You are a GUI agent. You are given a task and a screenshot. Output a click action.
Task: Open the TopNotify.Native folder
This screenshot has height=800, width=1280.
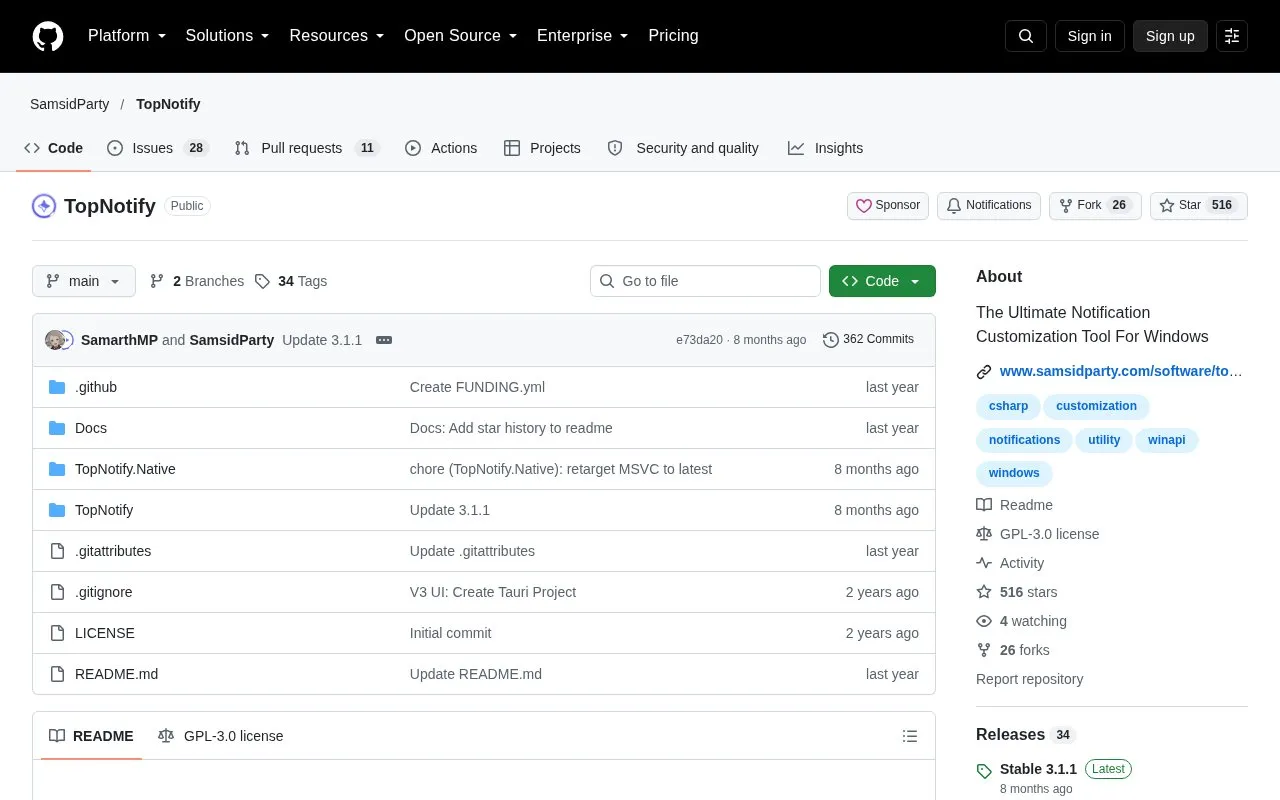click(125, 469)
